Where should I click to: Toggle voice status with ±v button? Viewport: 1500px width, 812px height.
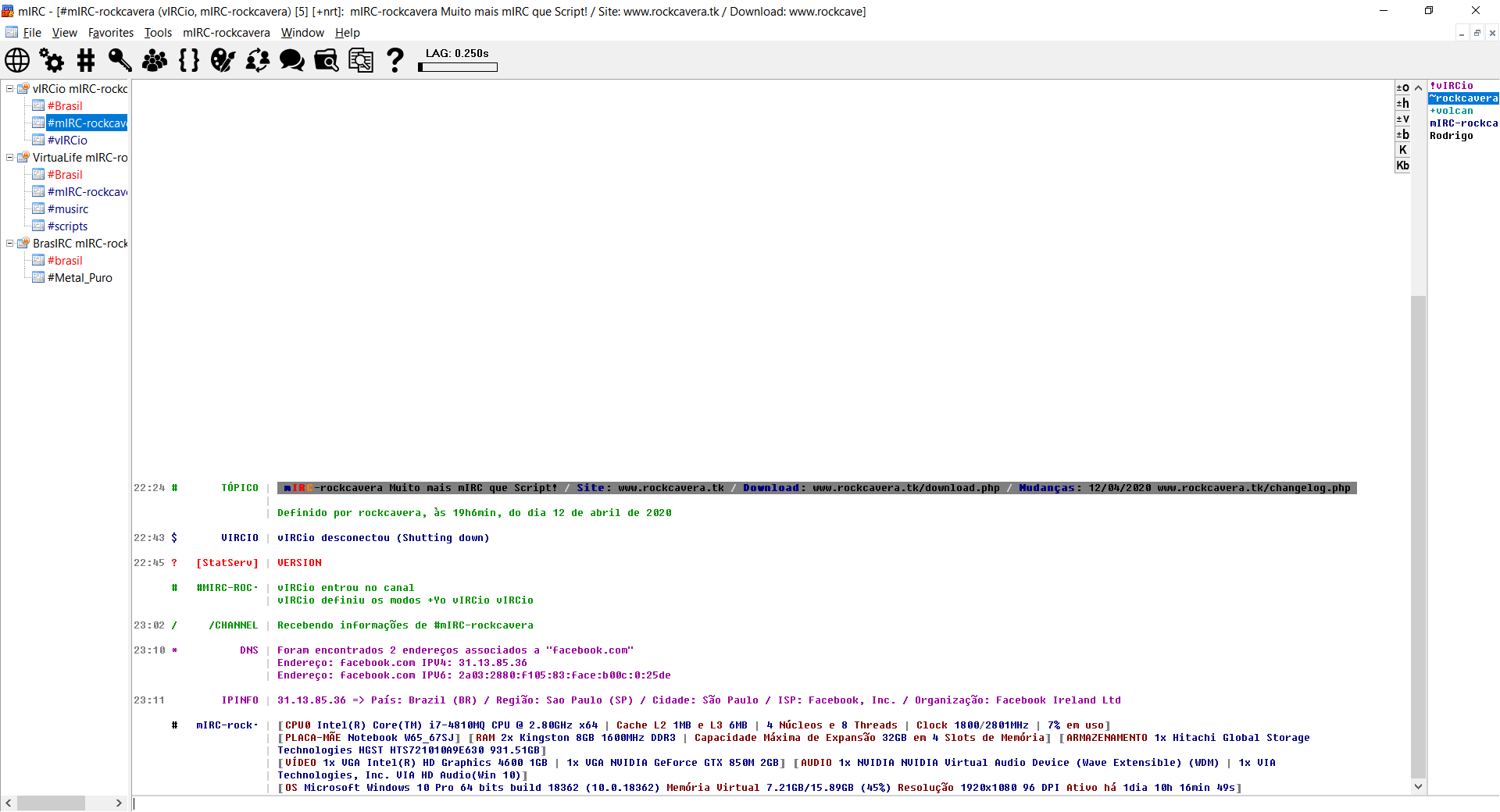(x=1402, y=119)
